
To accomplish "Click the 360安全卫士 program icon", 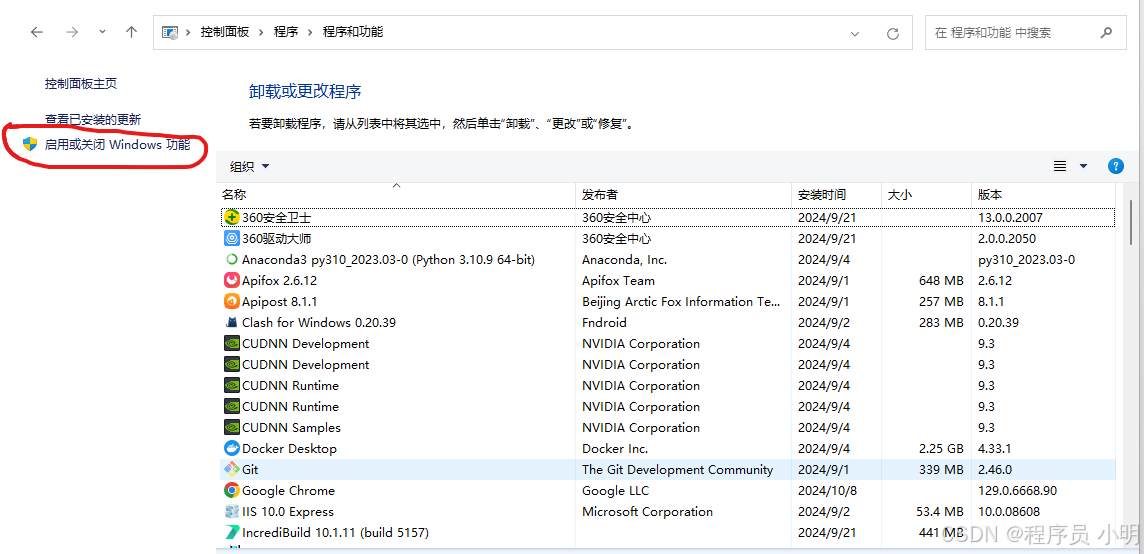I will [x=231, y=218].
